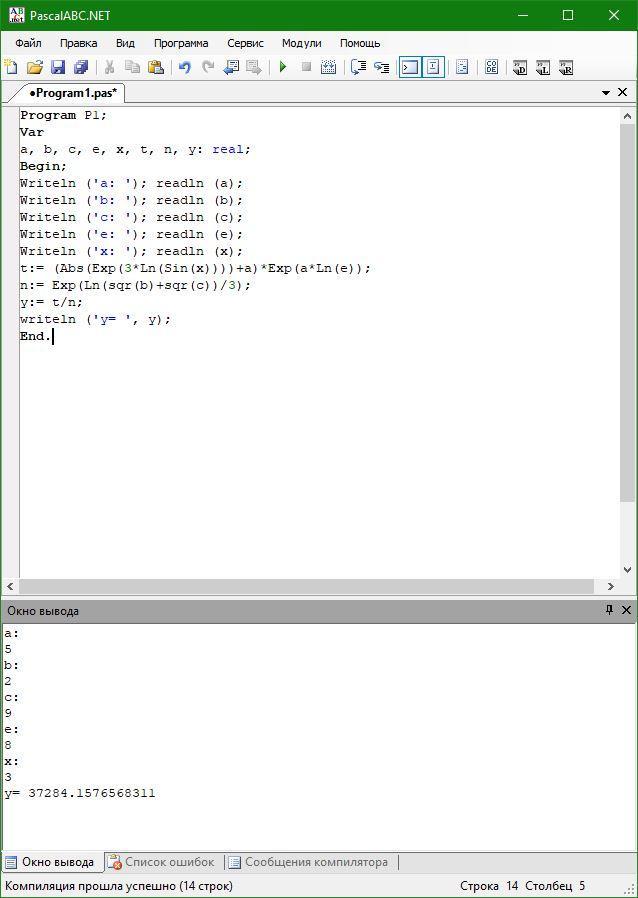
Task: Open the Модули menu
Action: point(301,44)
